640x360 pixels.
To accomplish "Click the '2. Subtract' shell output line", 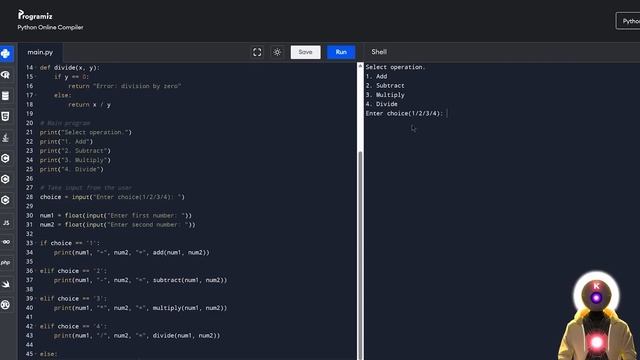I will point(385,86).
